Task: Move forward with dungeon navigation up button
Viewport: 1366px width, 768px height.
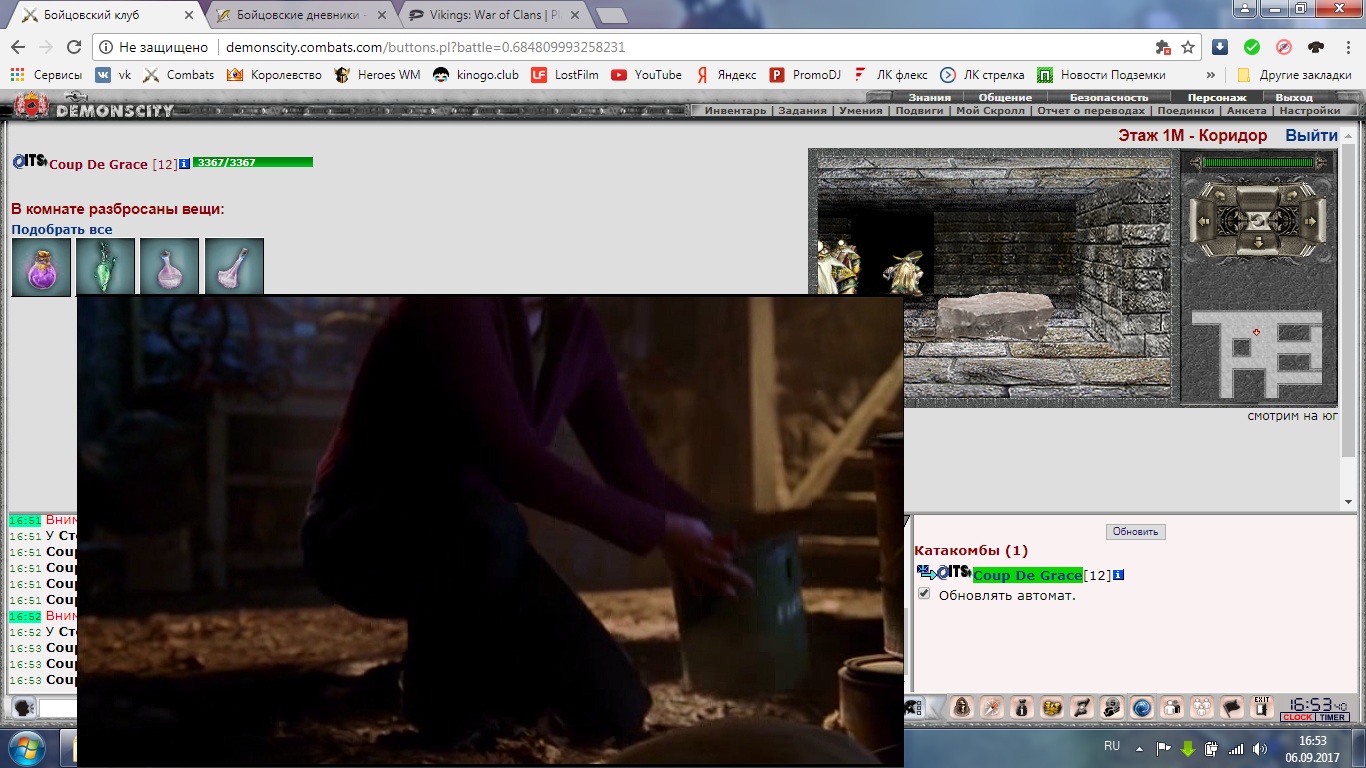Action: click(x=1257, y=197)
